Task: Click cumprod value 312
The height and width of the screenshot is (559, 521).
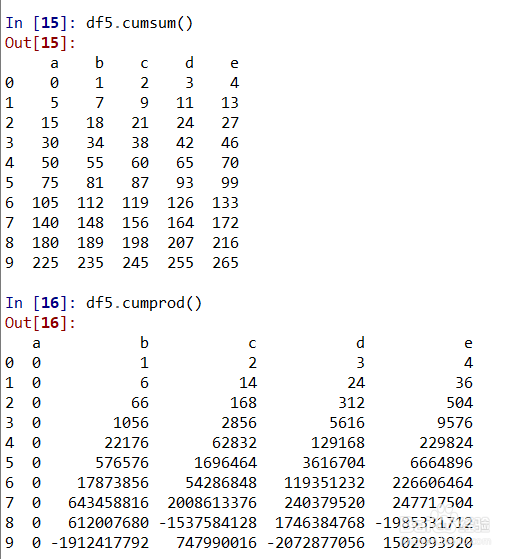Action: tap(352, 403)
